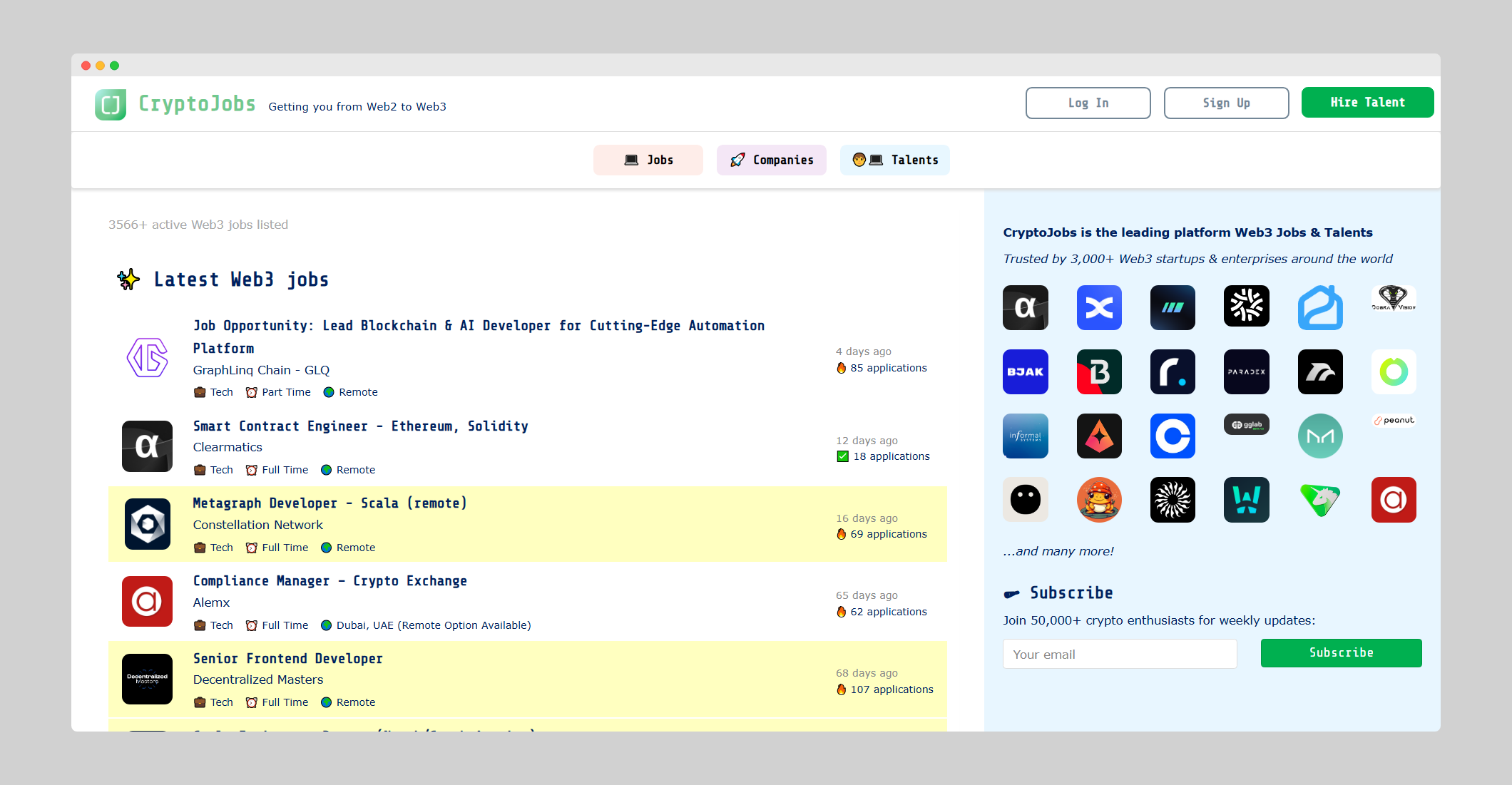Image resolution: width=1512 pixels, height=785 pixels.
Task: Click the CryptoJobs green logo icon
Action: click(x=111, y=105)
